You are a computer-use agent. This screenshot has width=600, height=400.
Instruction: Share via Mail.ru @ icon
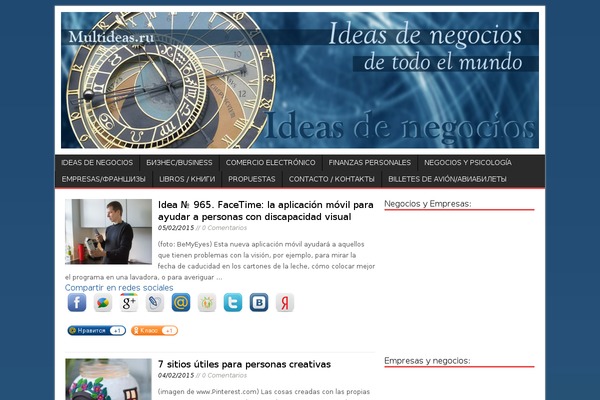181,302
